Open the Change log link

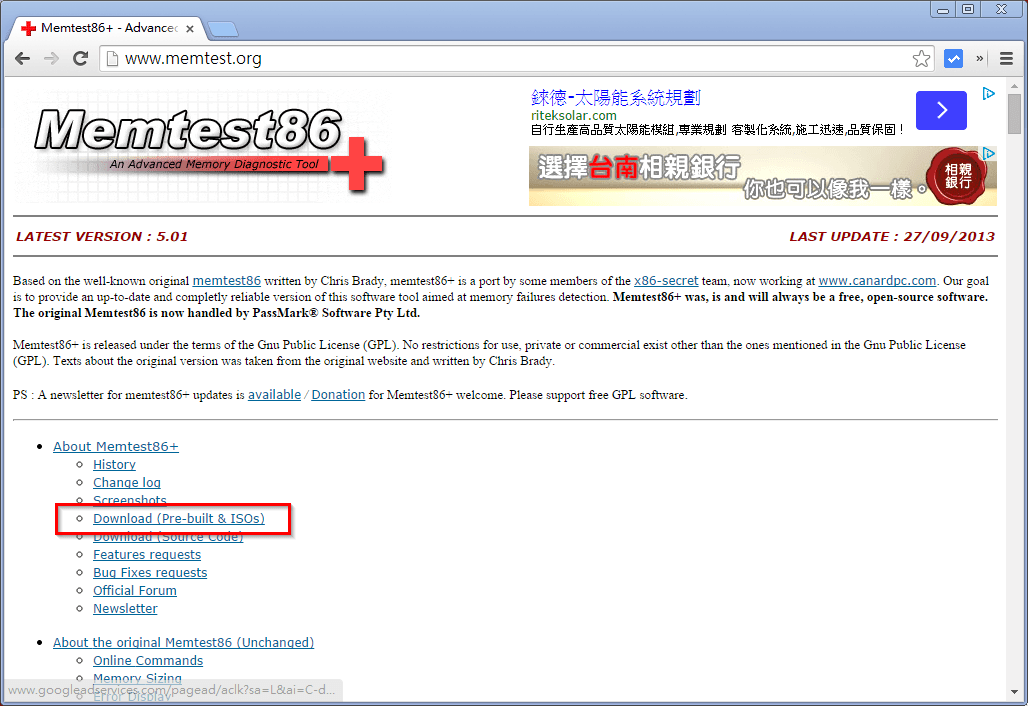[x=126, y=482]
